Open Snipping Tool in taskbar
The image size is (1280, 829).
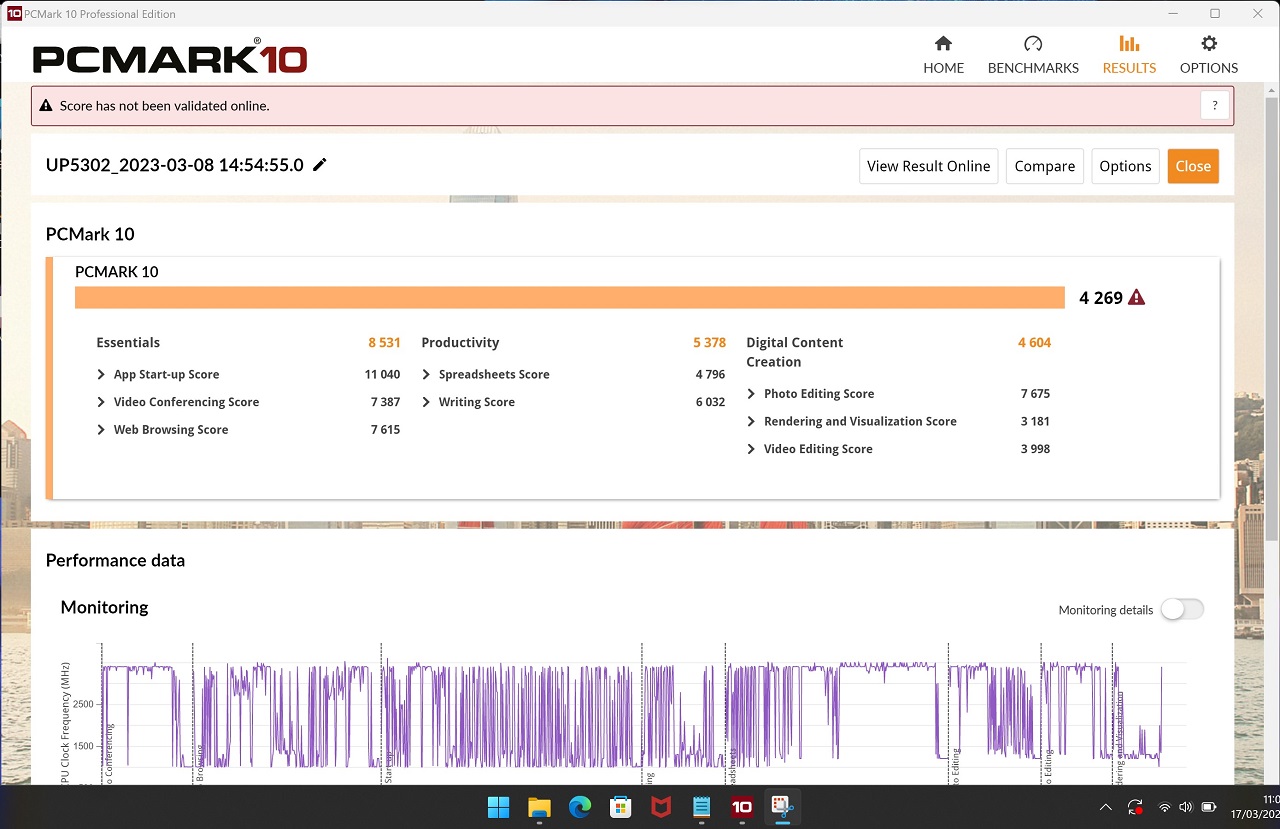pos(782,807)
